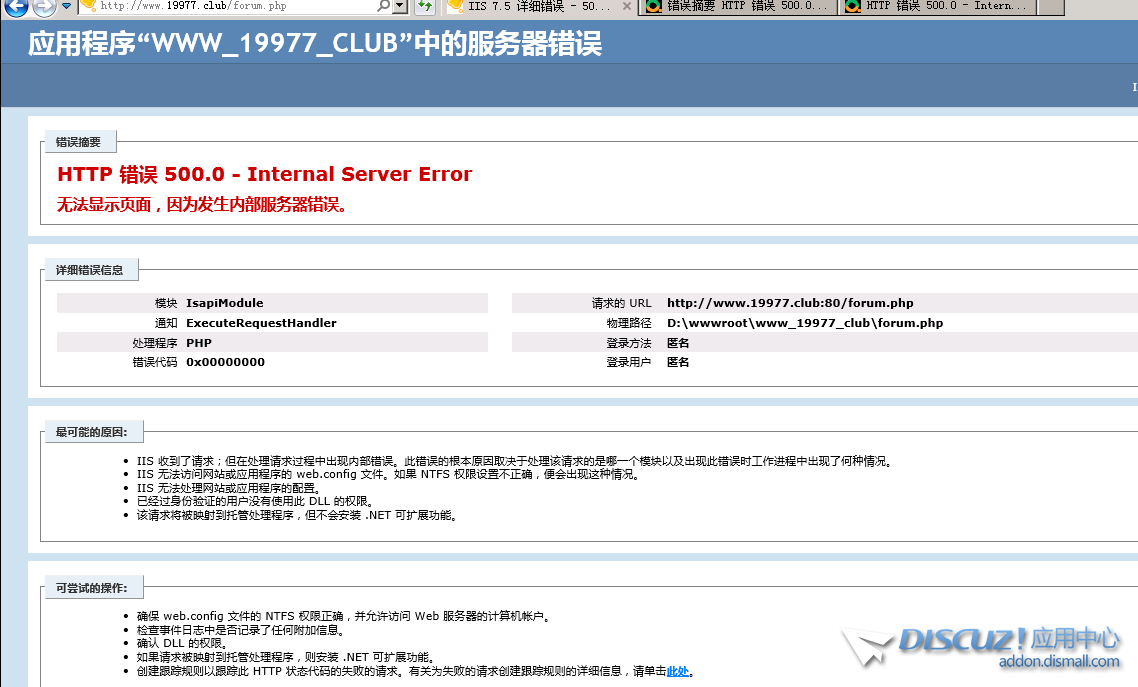Click the action line '创建跟踪规则' text
The image size is (1138, 687).
(415, 672)
